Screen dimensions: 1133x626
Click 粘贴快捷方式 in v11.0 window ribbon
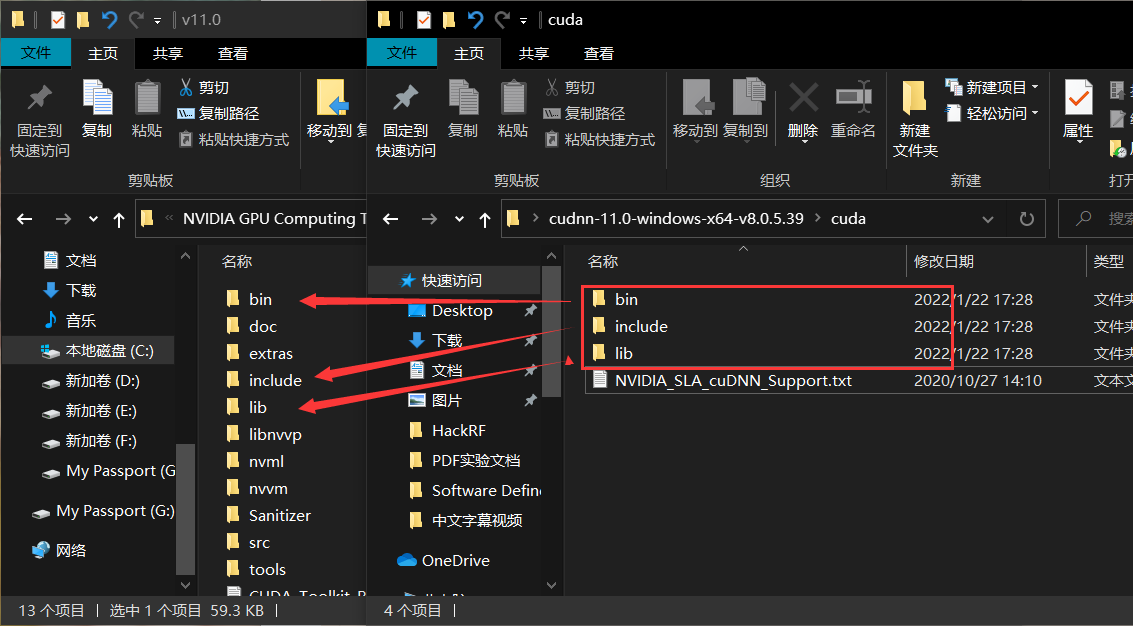pyautogui.click(x=233, y=140)
